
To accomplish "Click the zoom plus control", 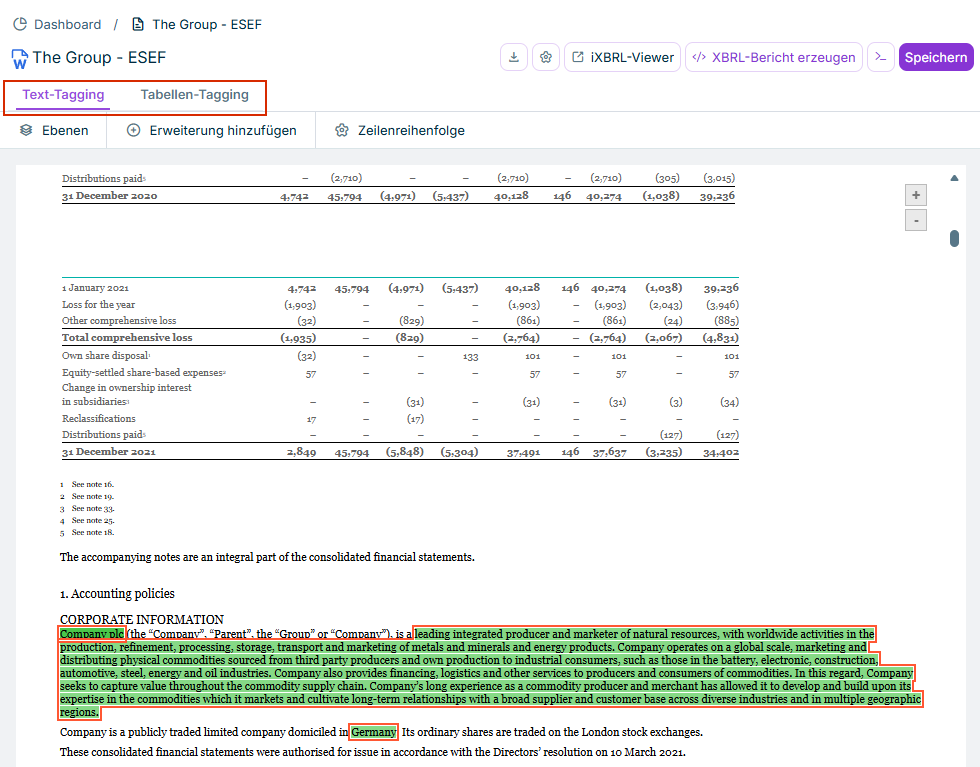I will 916,194.
